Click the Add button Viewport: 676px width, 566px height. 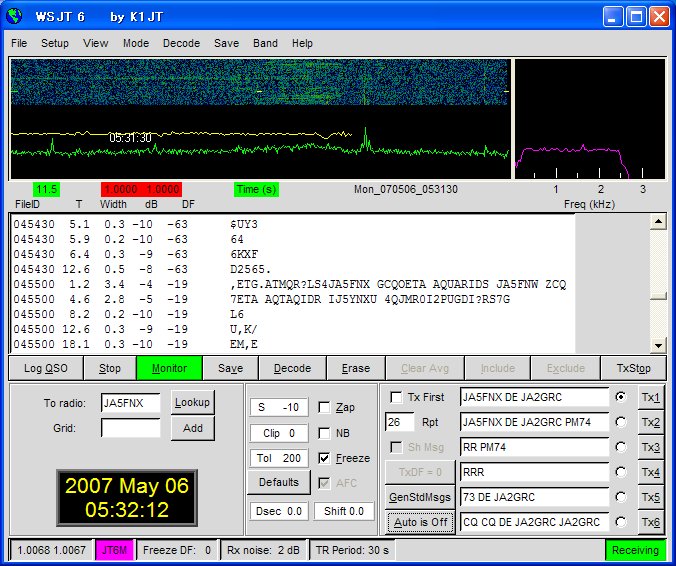[x=192, y=428]
